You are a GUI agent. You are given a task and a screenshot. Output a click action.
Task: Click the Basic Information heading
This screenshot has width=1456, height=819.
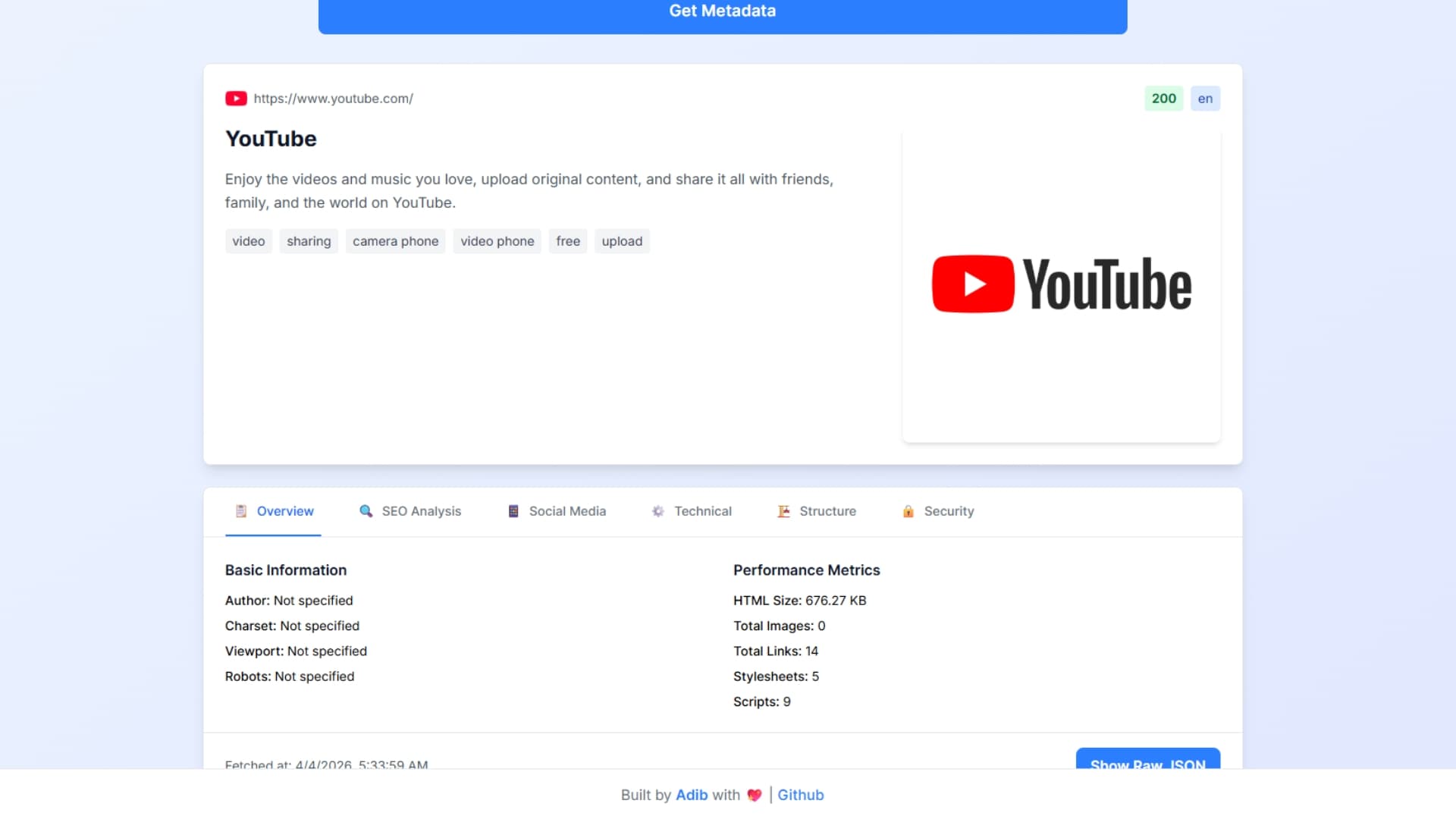tap(286, 570)
